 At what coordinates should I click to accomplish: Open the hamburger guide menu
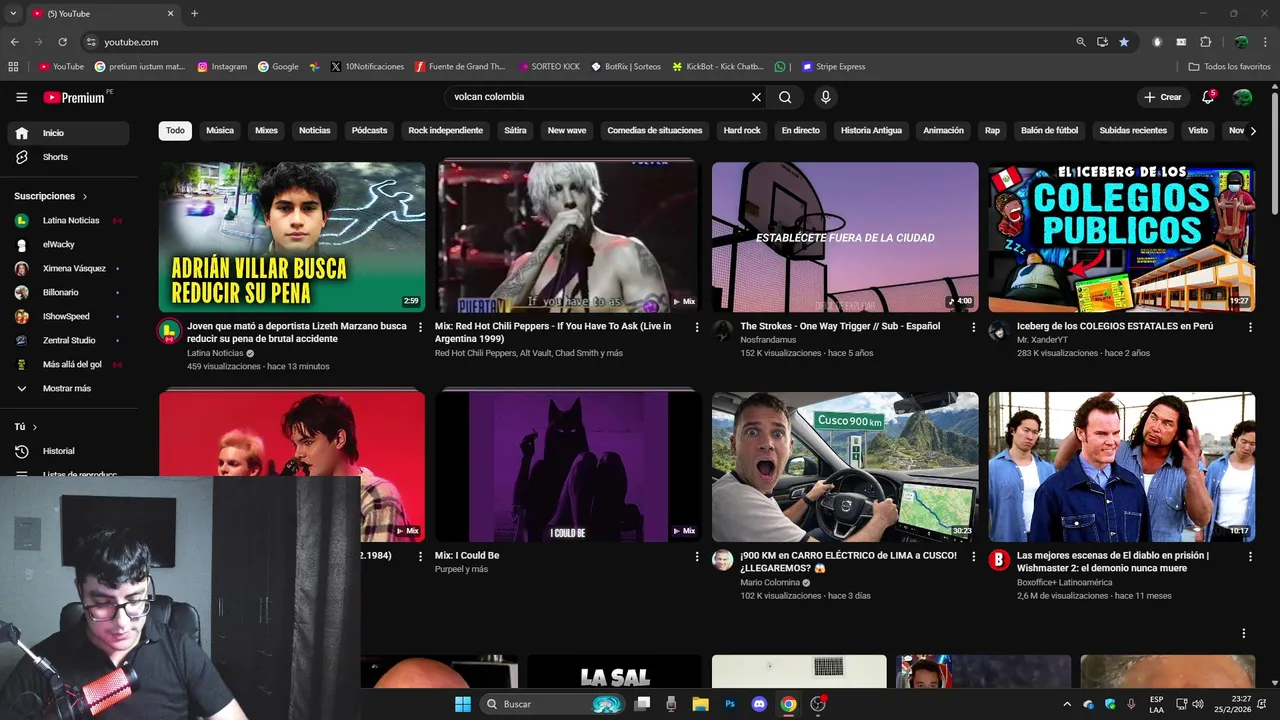(21, 97)
